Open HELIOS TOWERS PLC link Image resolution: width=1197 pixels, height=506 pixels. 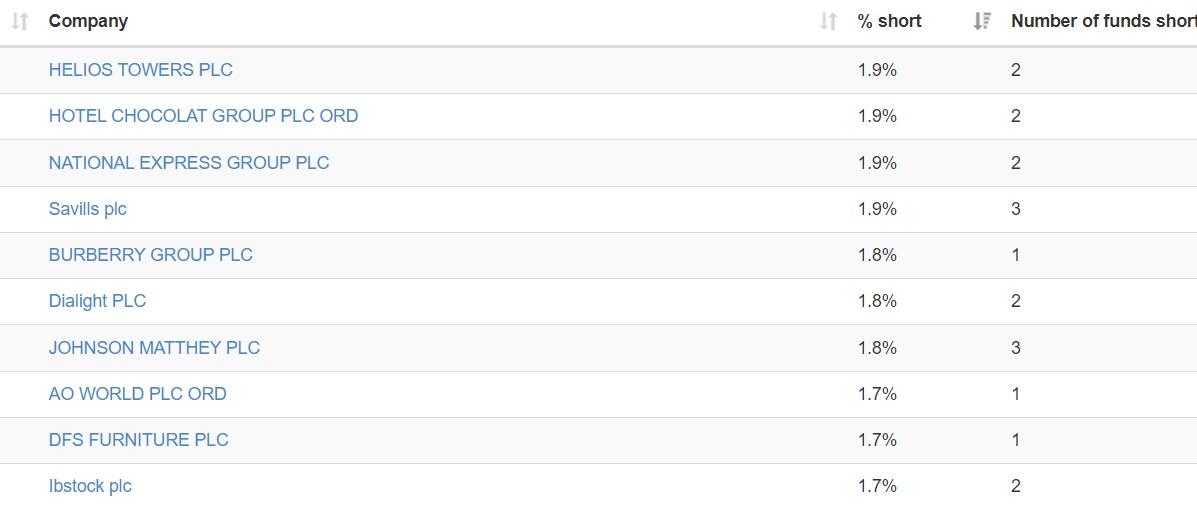click(140, 70)
